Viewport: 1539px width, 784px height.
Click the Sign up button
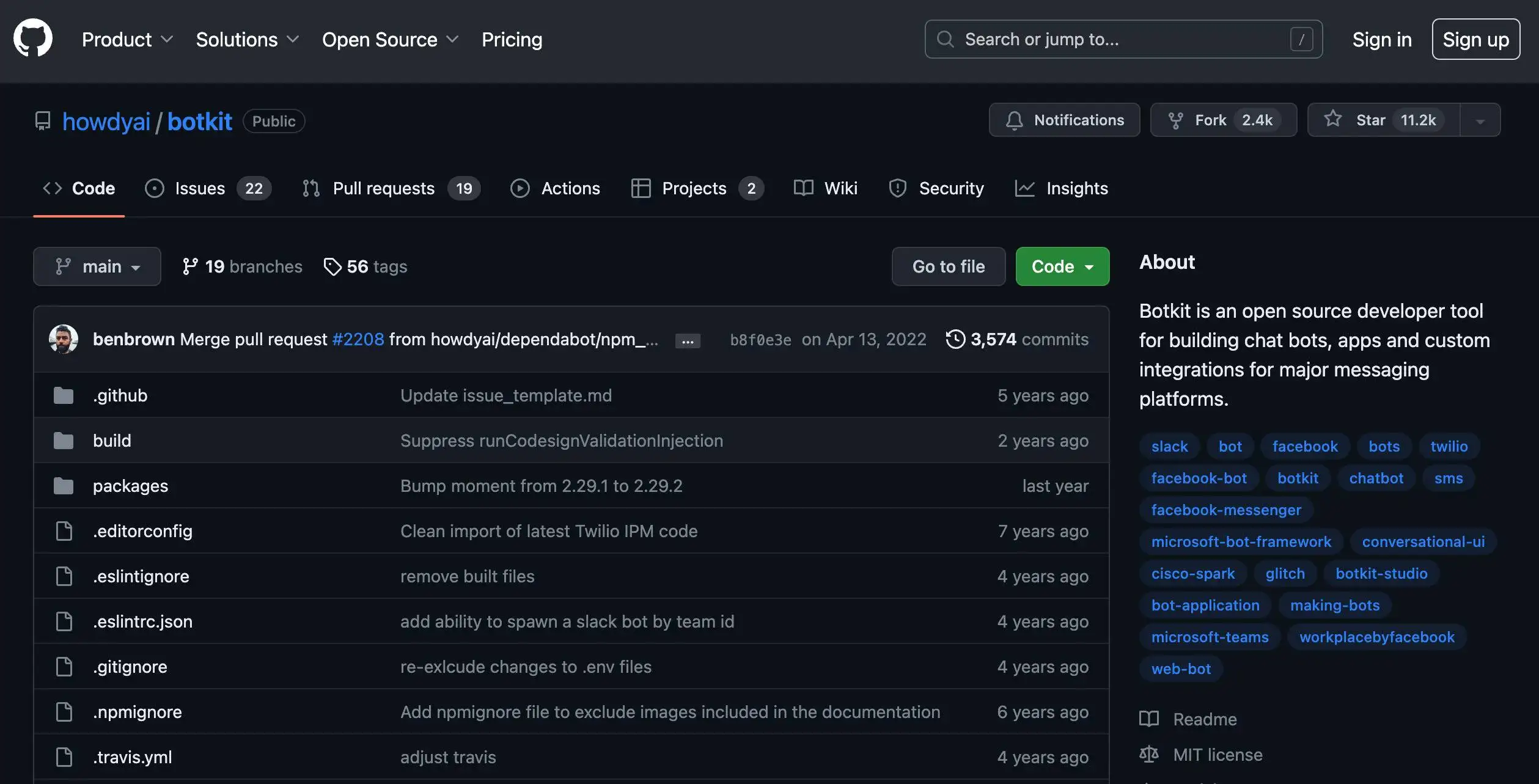1476,39
